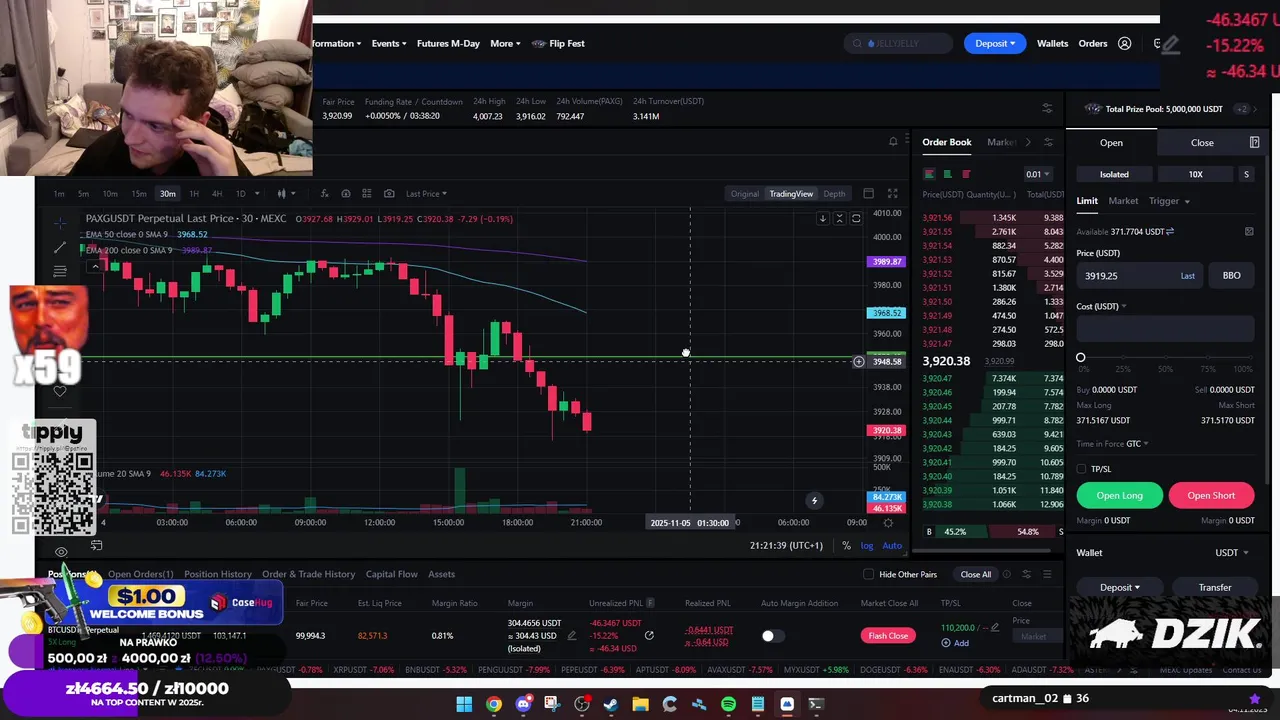The height and width of the screenshot is (720, 1280).
Task: Toggle the percent scale on chart
Action: (x=846, y=546)
